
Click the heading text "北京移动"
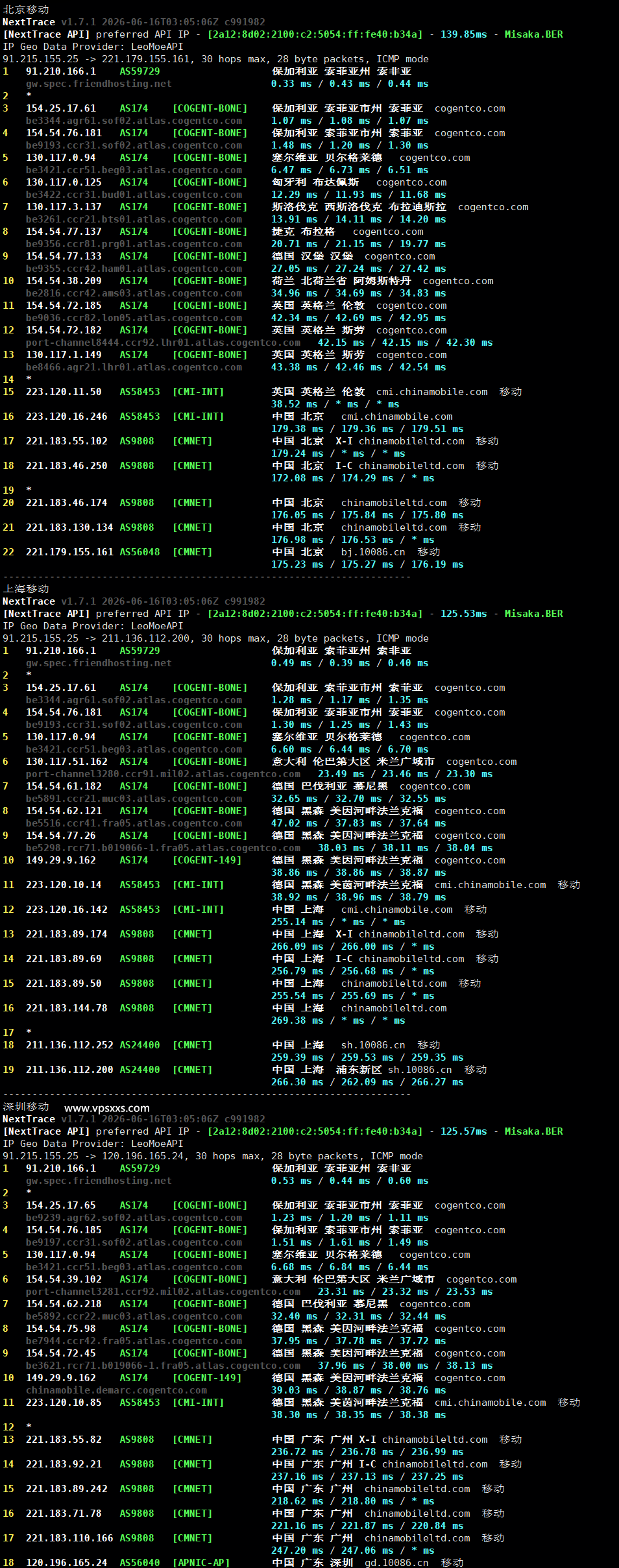tap(26, 10)
